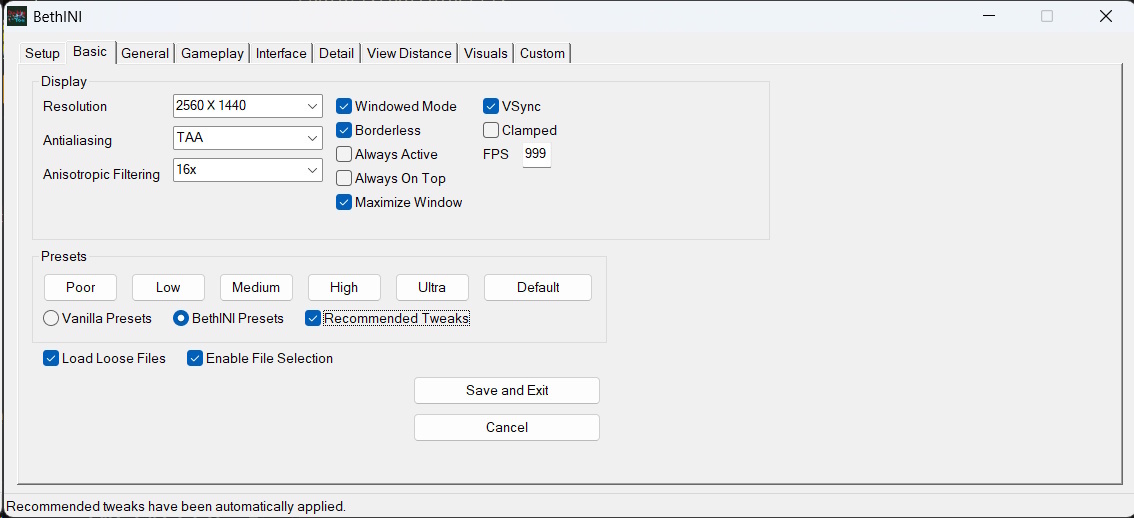This screenshot has width=1134, height=518.
Task: Turn off the VSync checkbox
Action: coord(491,106)
